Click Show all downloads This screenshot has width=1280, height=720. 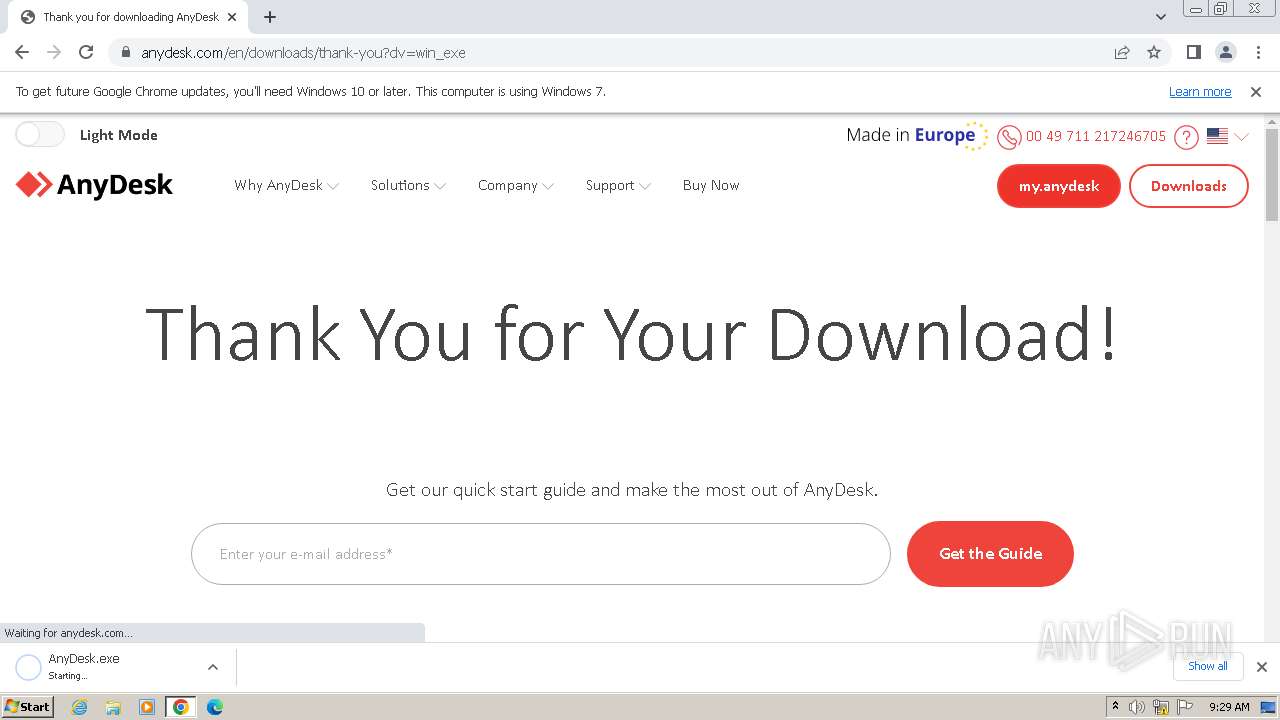click(x=1208, y=666)
